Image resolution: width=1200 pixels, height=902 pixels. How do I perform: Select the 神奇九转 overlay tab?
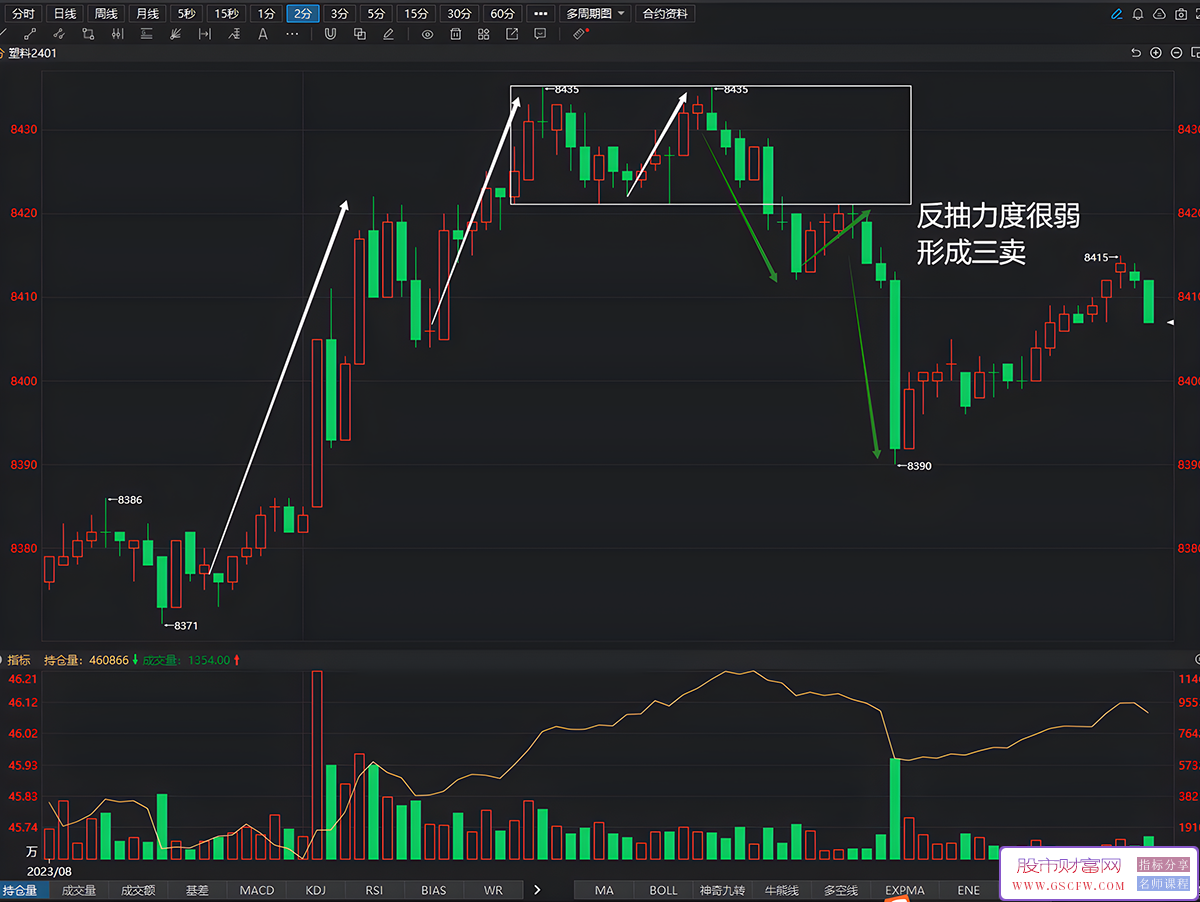point(722,890)
